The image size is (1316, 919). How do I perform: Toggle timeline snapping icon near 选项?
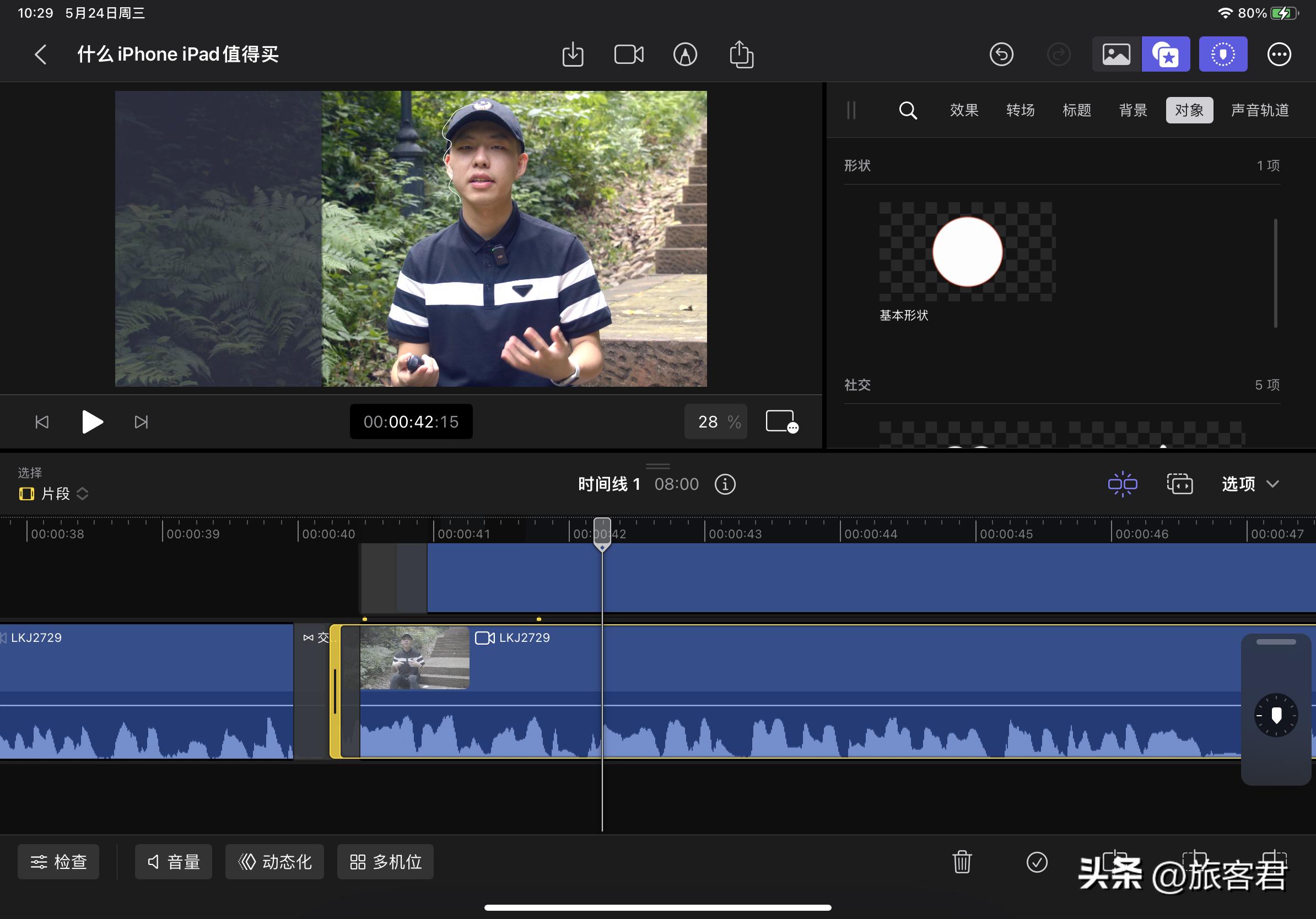pyautogui.click(x=1122, y=484)
